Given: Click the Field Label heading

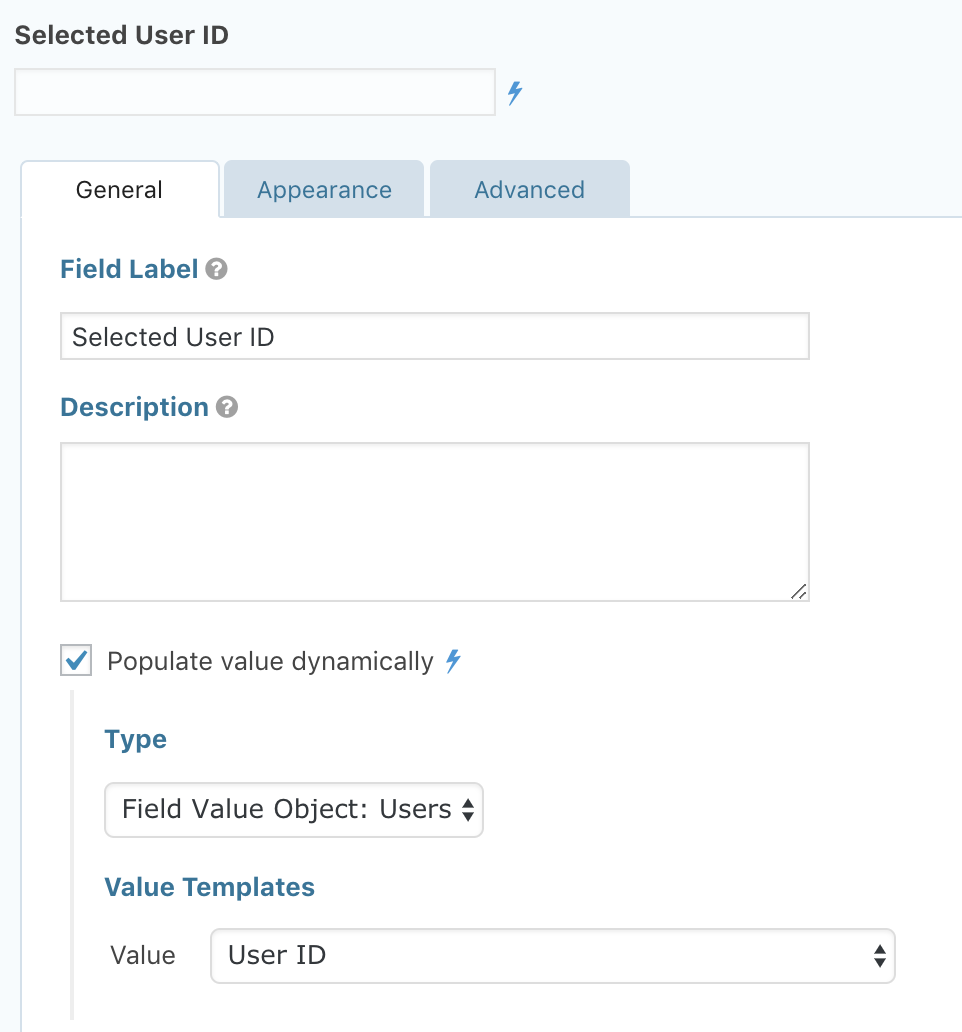Looking at the screenshot, I should point(129,270).
